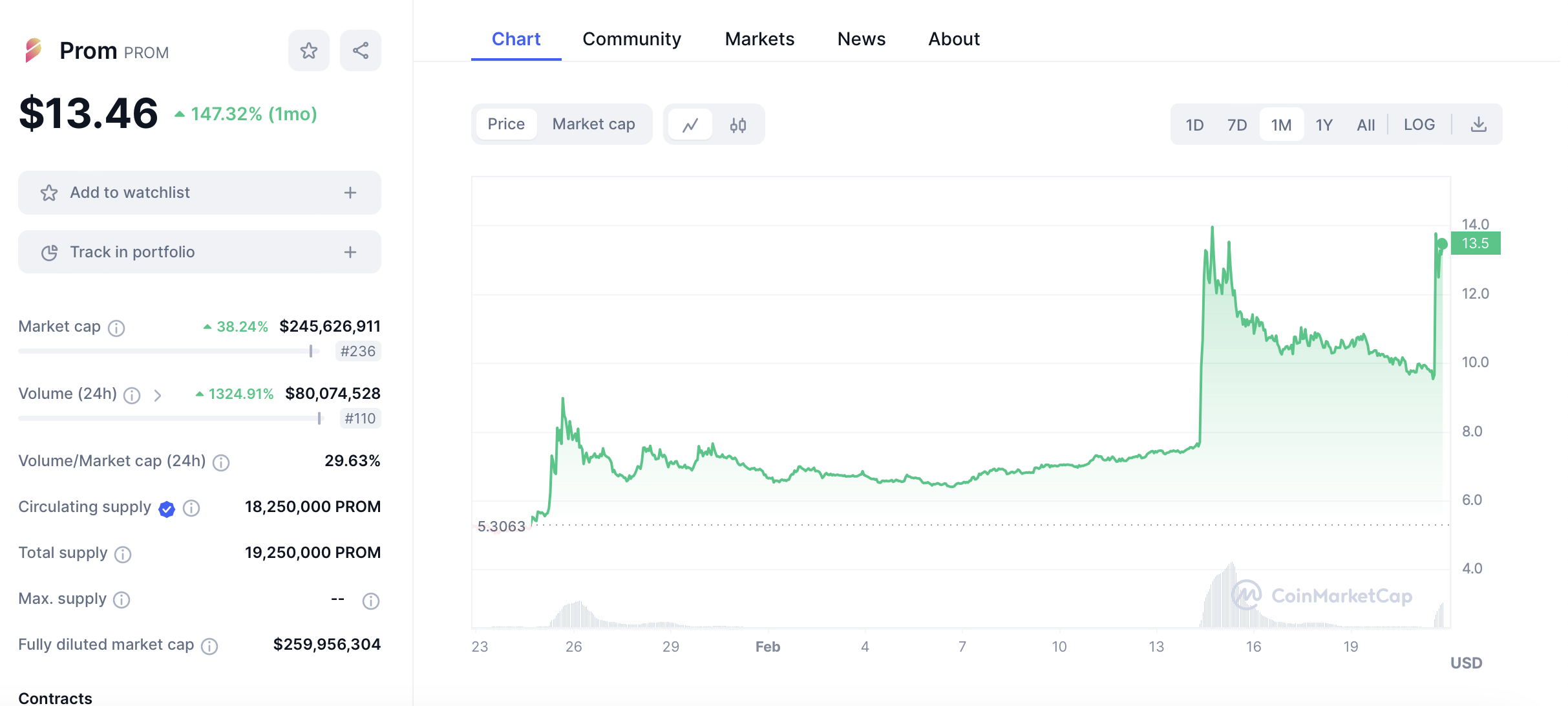Image resolution: width=1568 pixels, height=706 pixels.
Task: Click the star favorite icon beside Prom
Action: point(308,50)
